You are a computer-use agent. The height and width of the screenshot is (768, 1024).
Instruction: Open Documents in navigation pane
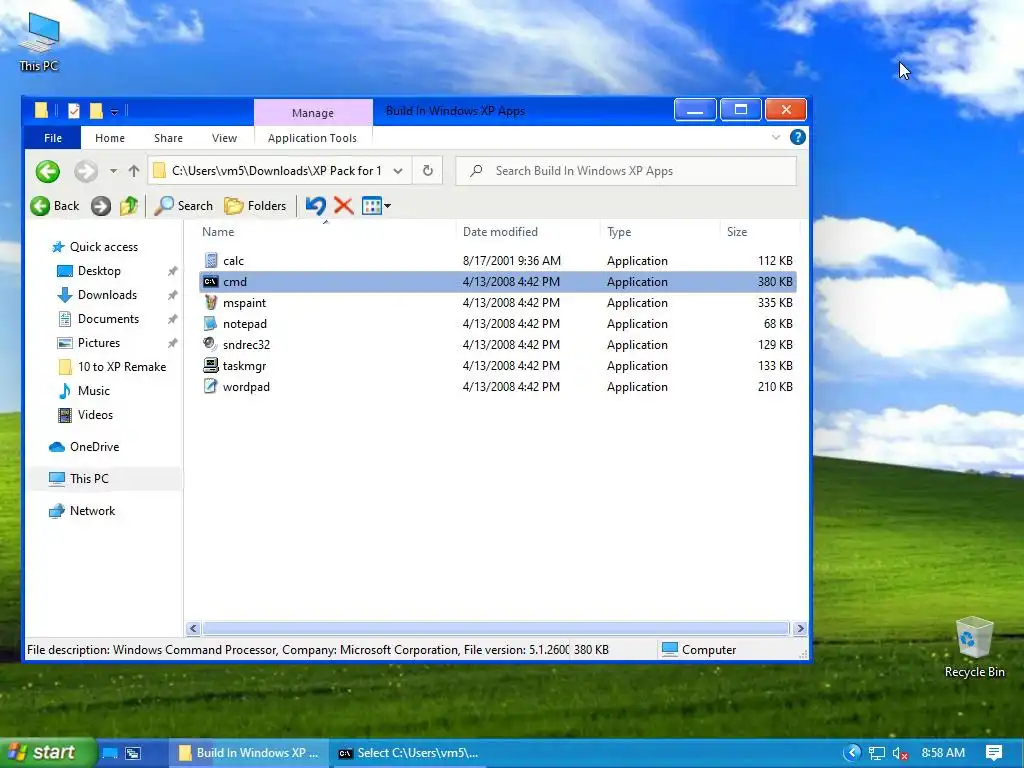coord(99,319)
